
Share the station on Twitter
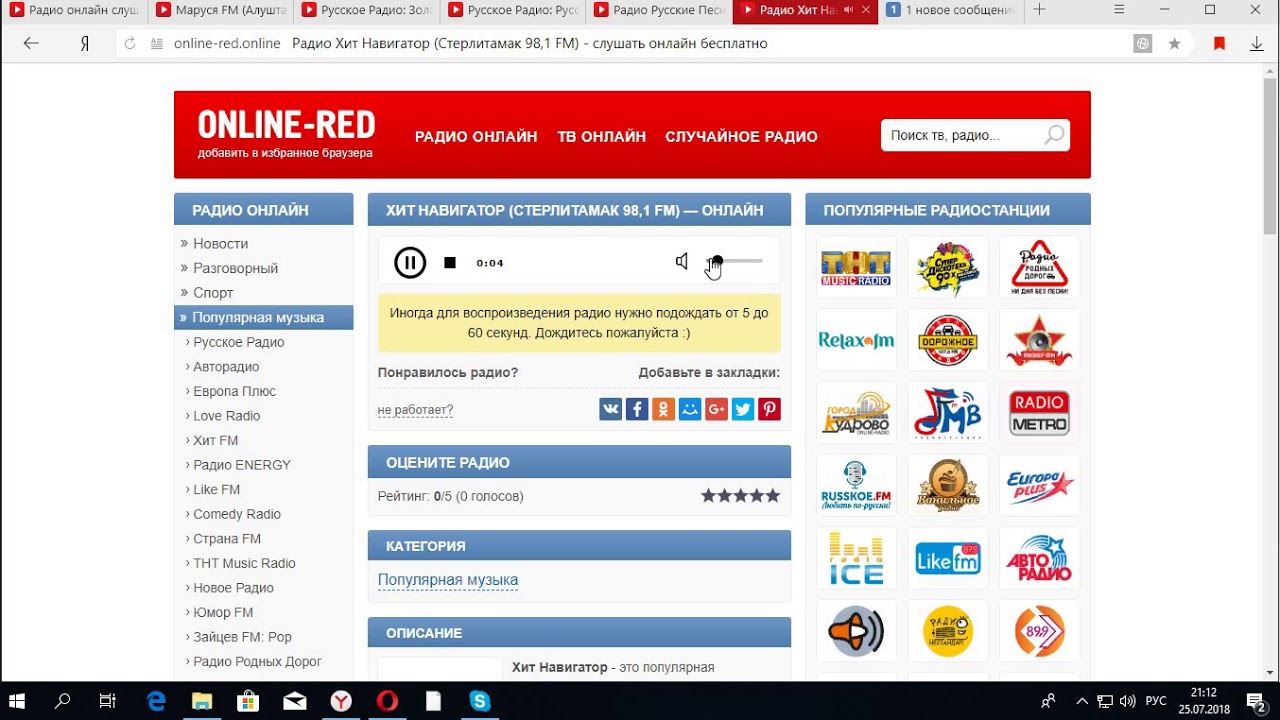742,408
